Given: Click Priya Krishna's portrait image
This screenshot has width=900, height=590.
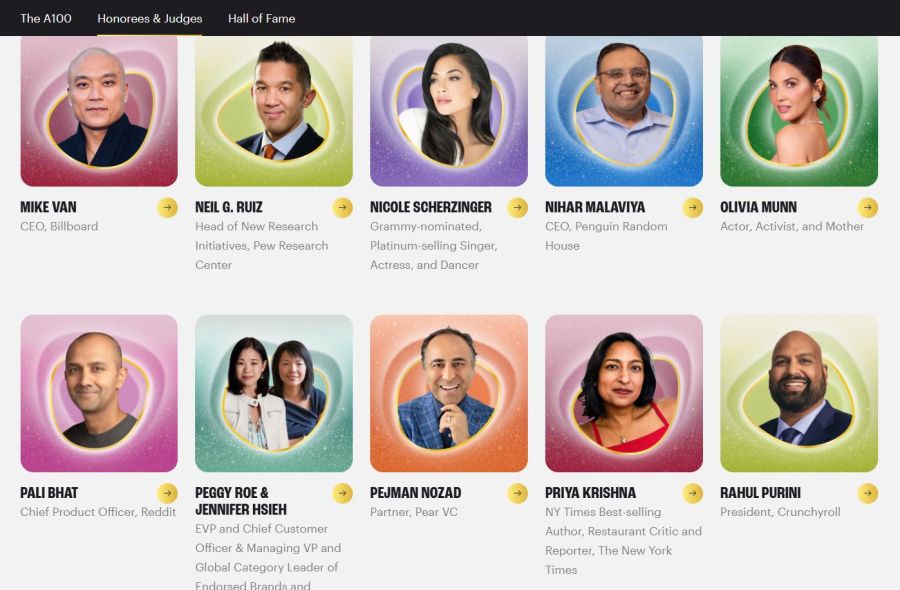Looking at the screenshot, I should coord(624,393).
